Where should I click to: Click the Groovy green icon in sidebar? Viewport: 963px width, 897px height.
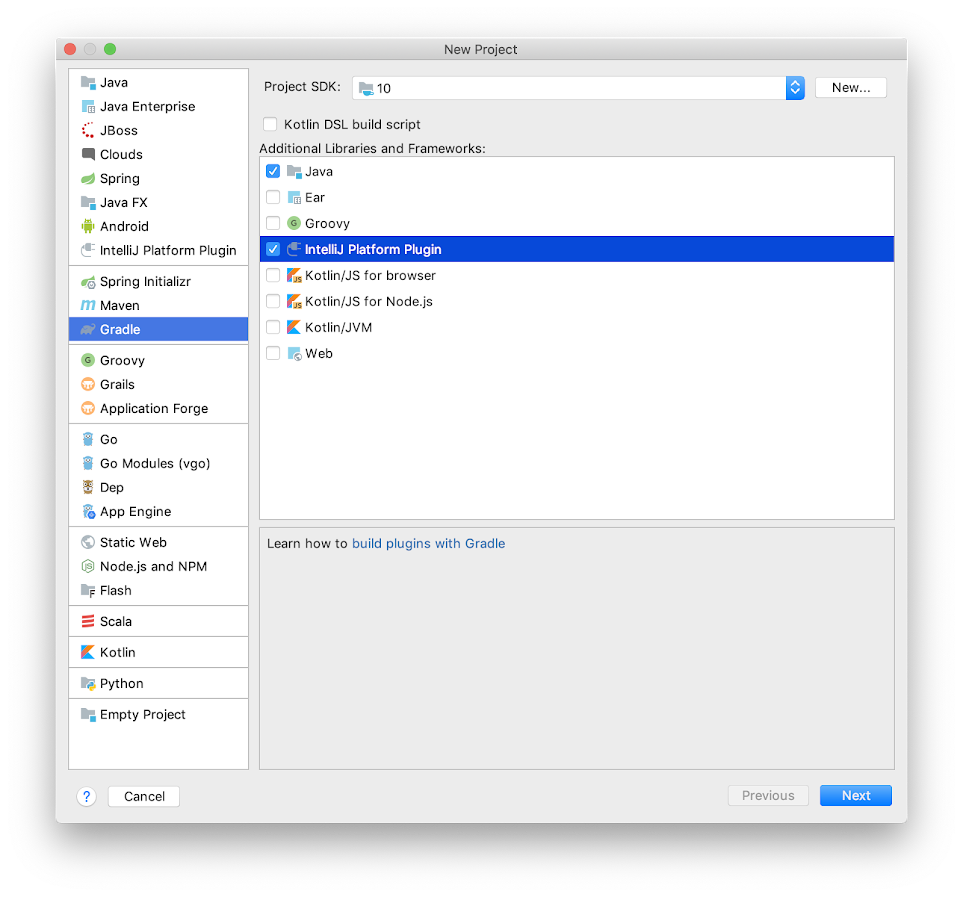click(88, 360)
